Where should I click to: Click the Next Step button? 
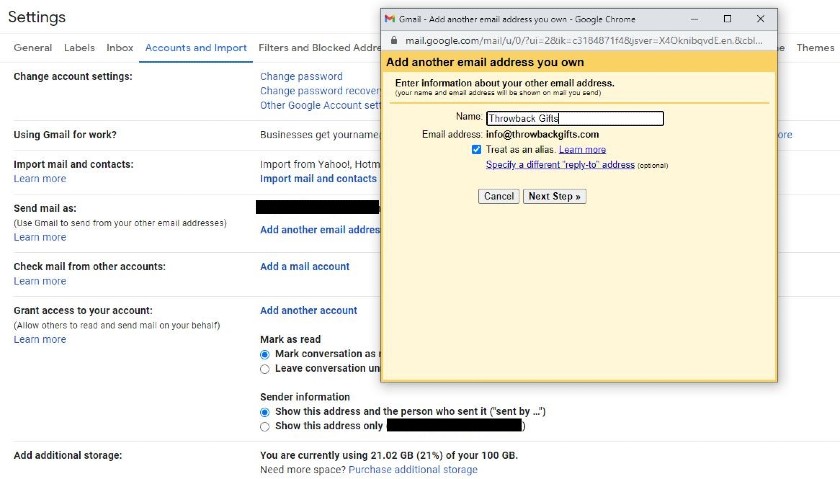tap(554, 196)
